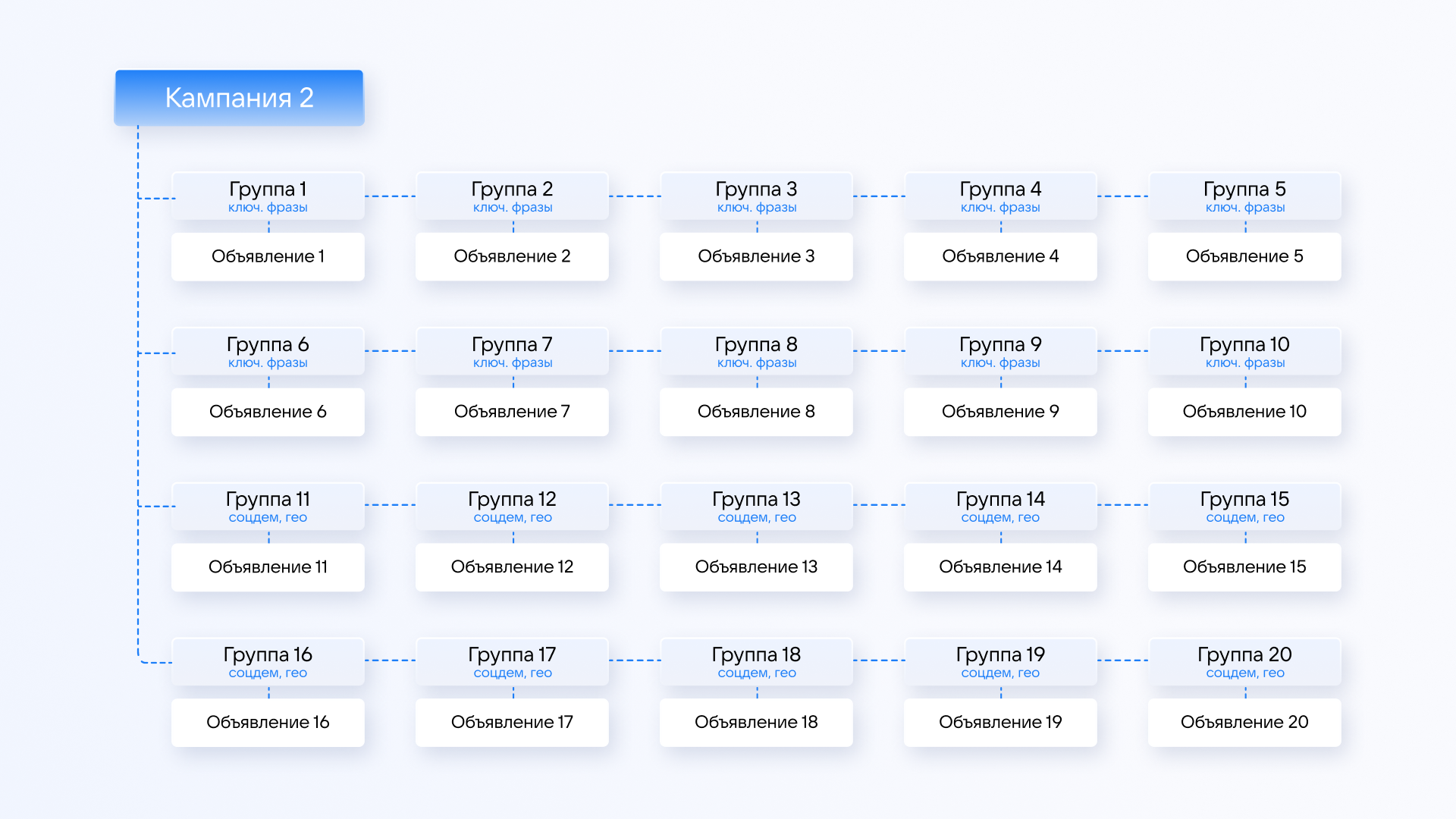Click the Объявление 11 card
The image size is (1456, 819).
coord(268,567)
